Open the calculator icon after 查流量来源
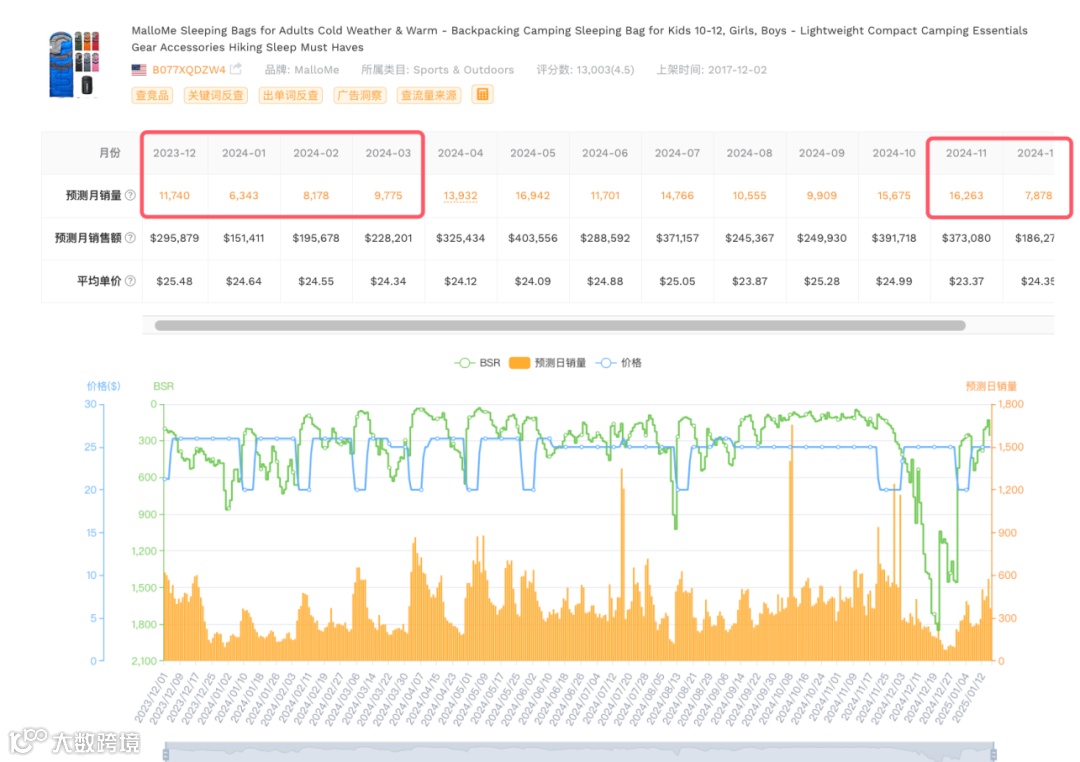Viewport: 1080px width, 762px height. pyautogui.click(x=482, y=94)
